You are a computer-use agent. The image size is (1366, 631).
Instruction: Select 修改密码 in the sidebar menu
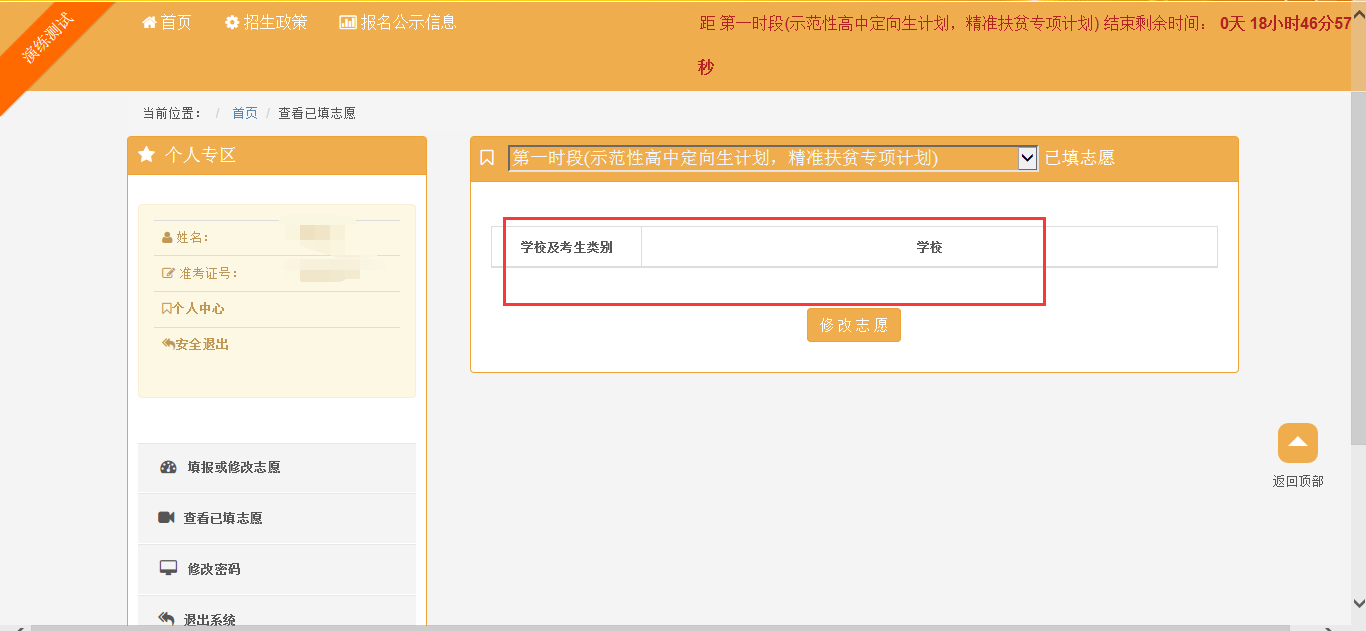(213, 569)
